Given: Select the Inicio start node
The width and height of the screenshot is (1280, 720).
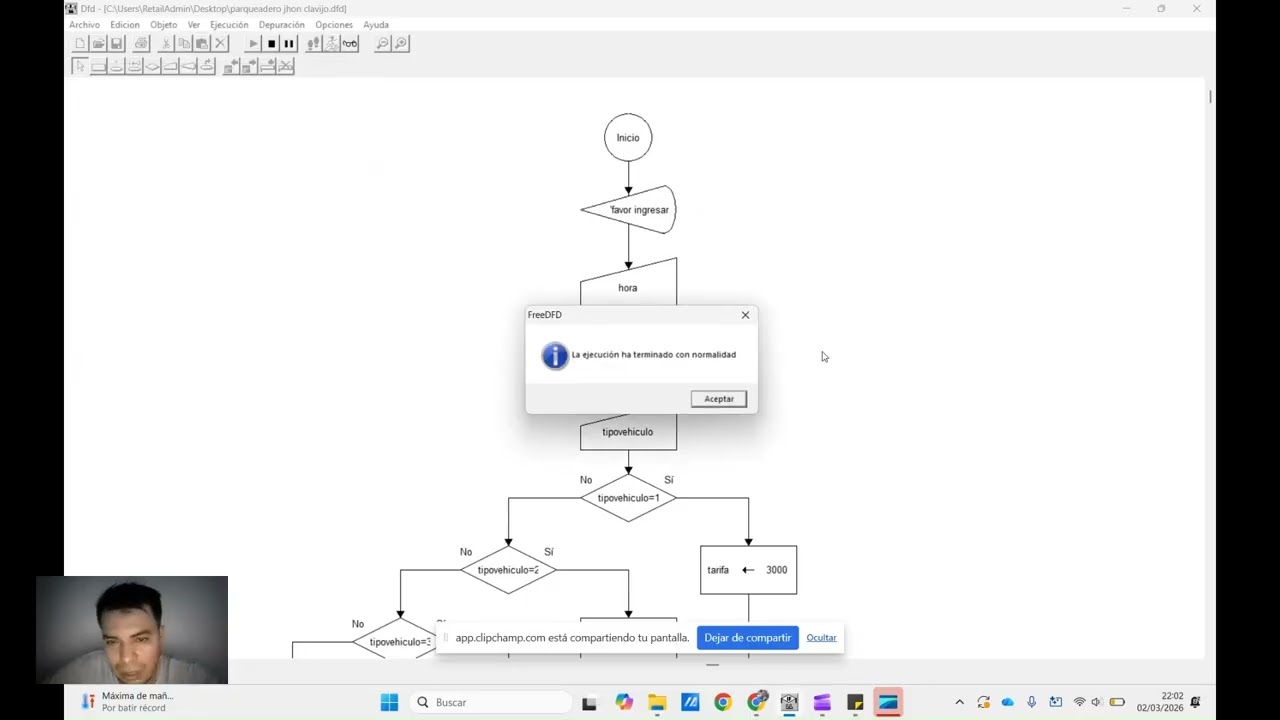Looking at the screenshot, I should pos(628,138).
